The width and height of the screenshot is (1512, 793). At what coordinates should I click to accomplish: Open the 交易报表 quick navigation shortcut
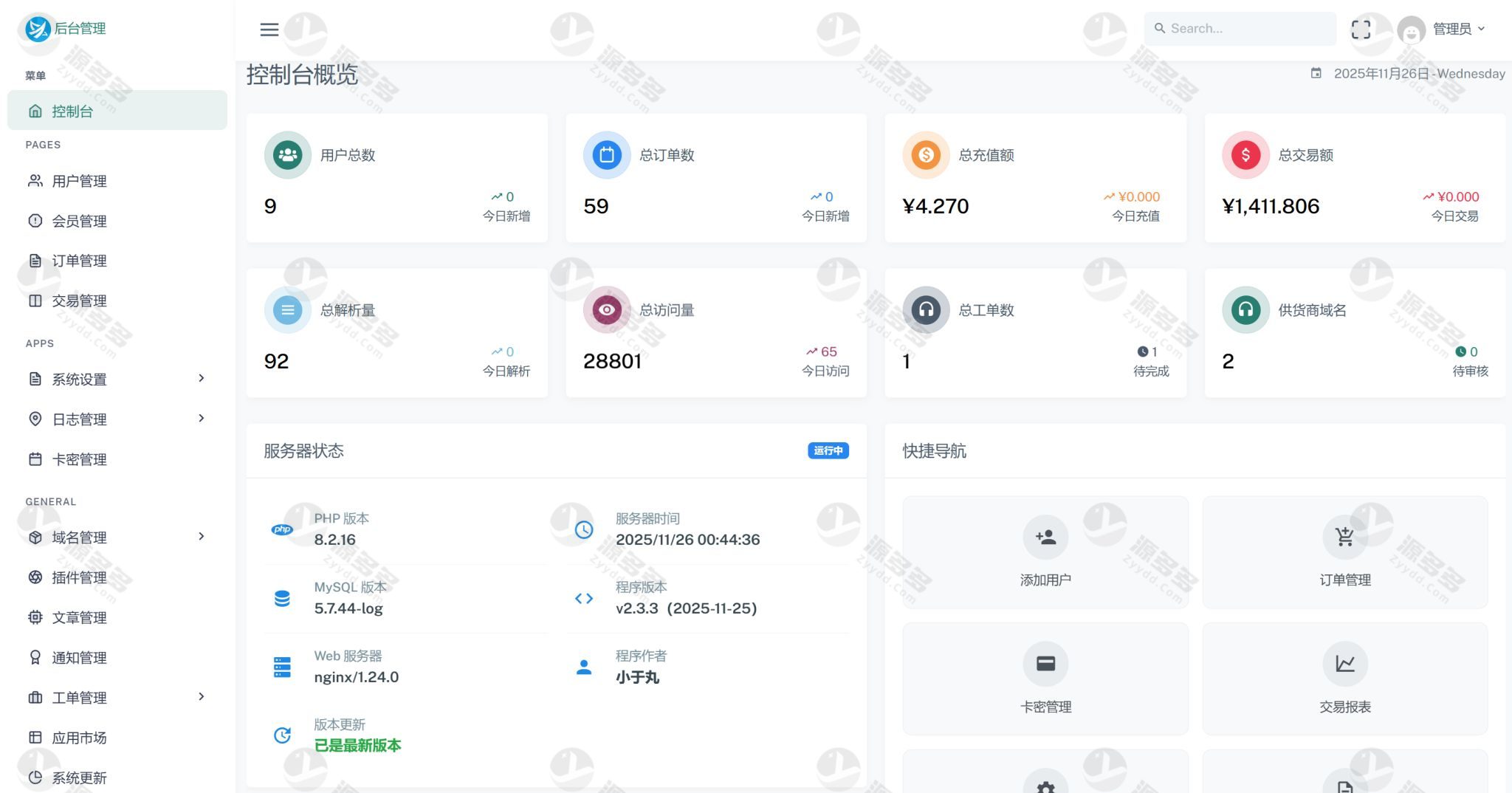(x=1344, y=679)
